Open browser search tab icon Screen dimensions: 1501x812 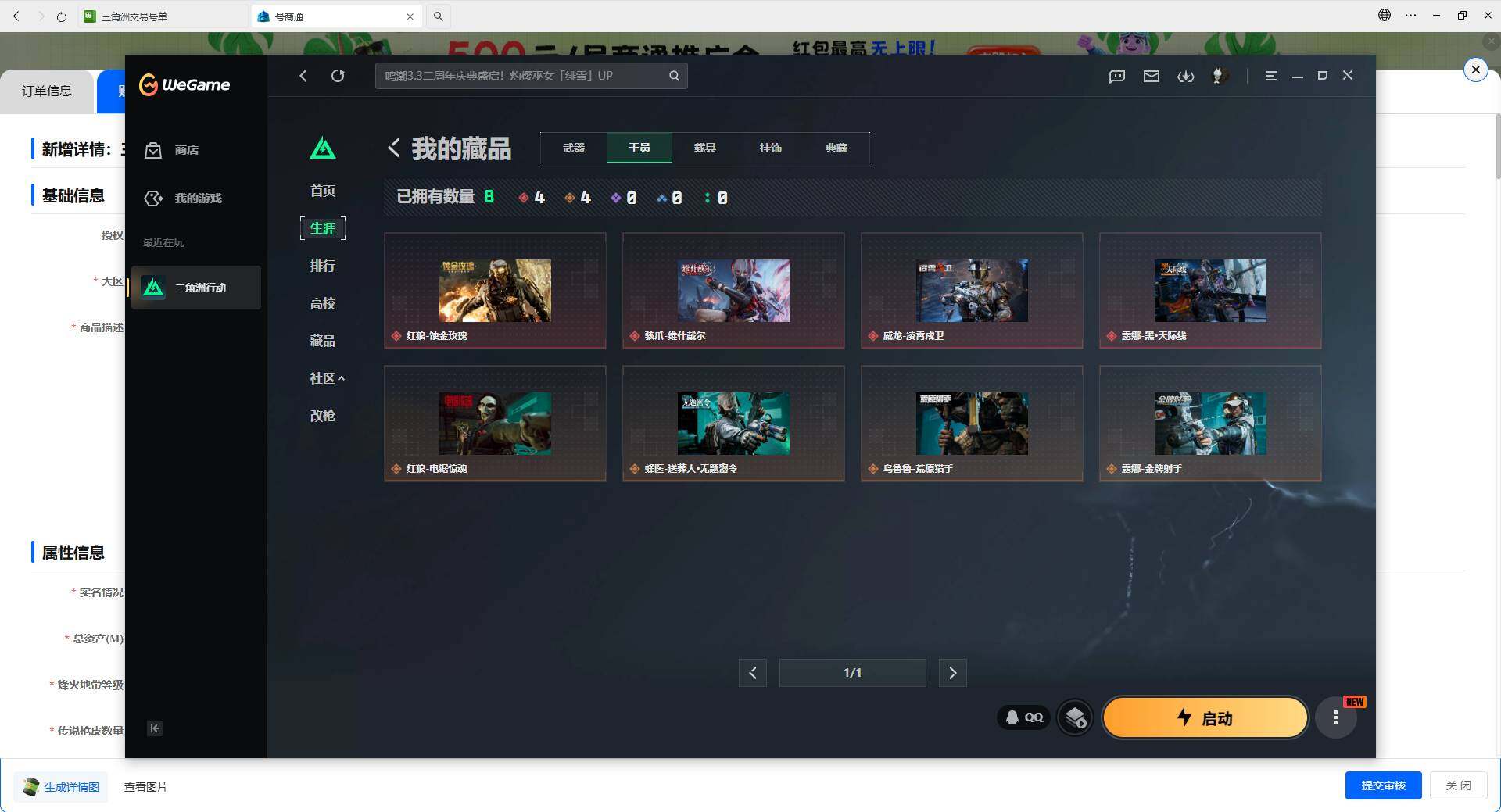[x=439, y=16]
